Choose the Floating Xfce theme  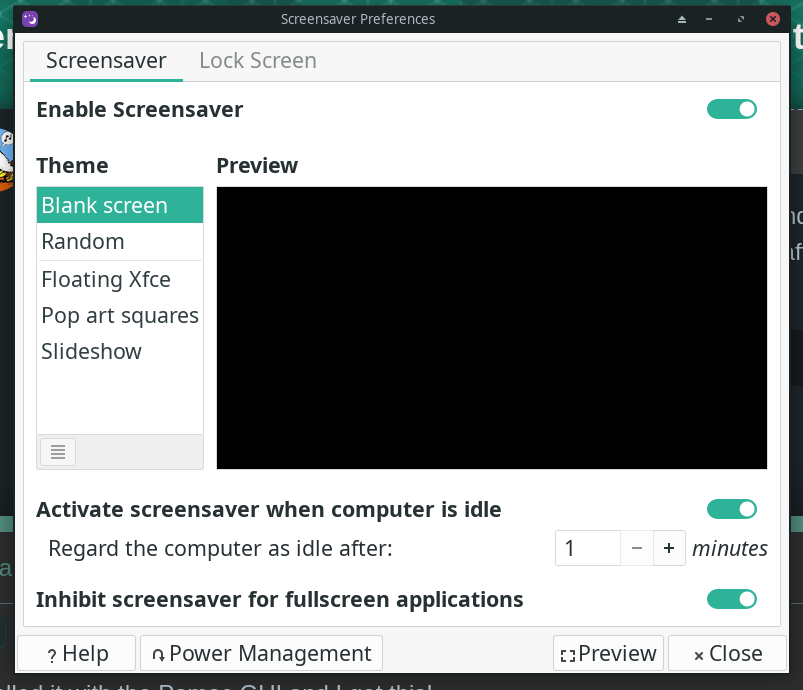pos(106,279)
